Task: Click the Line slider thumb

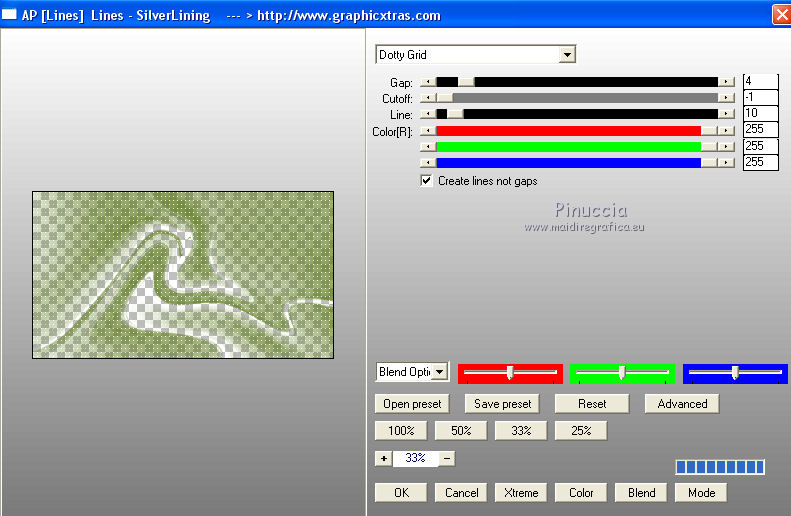Action: 455,114
